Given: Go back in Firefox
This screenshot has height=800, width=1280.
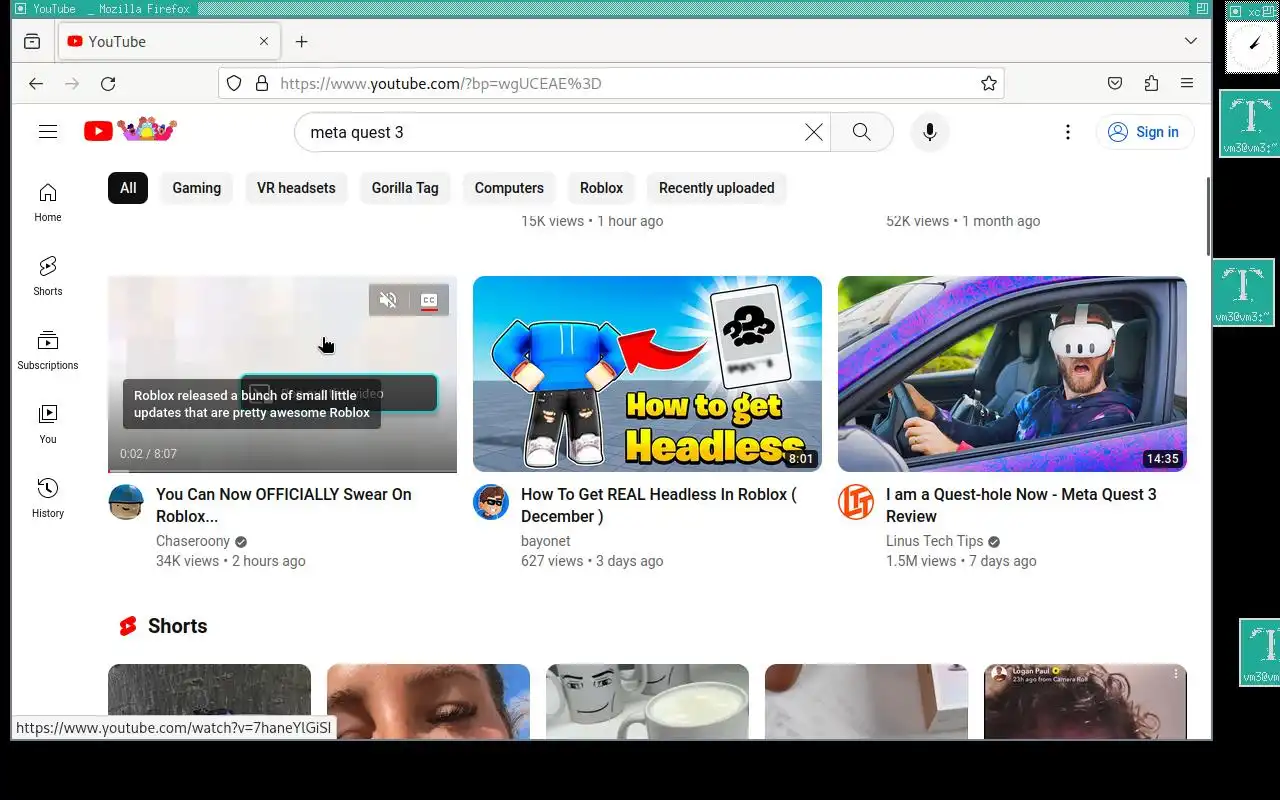Looking at the screenshot, I should click(x=36, y=84).
